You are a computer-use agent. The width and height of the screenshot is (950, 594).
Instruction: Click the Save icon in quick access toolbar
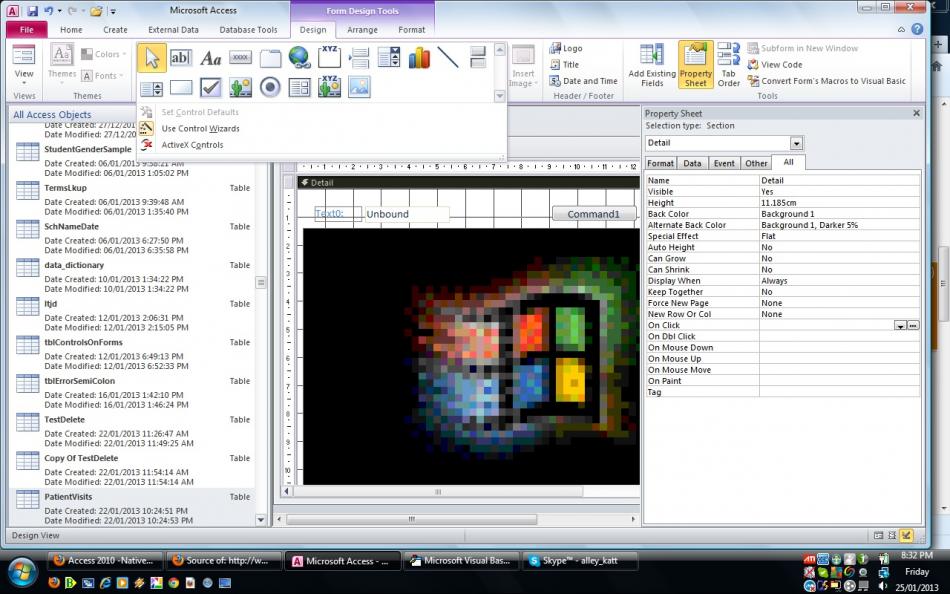pyautogui.click(x=32, y=11)
